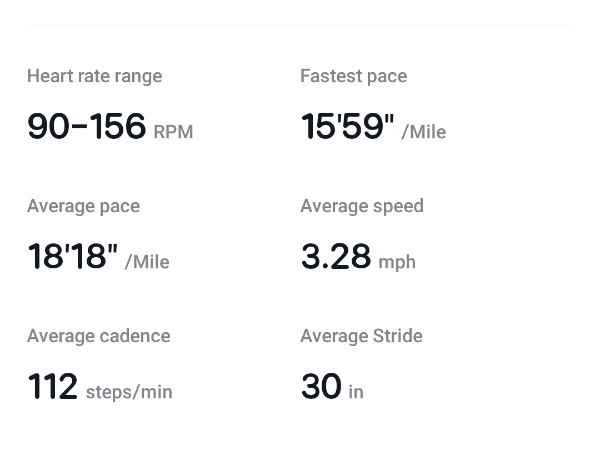Click the Fastest pace label

[x=353, y=76]
